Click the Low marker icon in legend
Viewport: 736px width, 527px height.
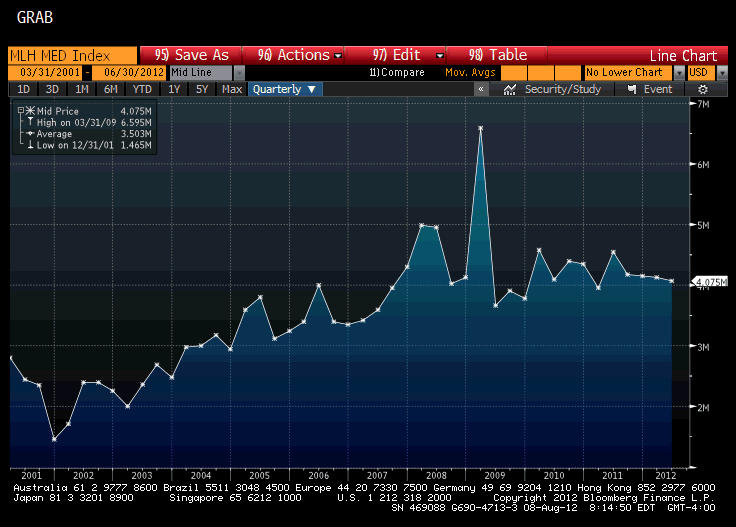(30, 145)
